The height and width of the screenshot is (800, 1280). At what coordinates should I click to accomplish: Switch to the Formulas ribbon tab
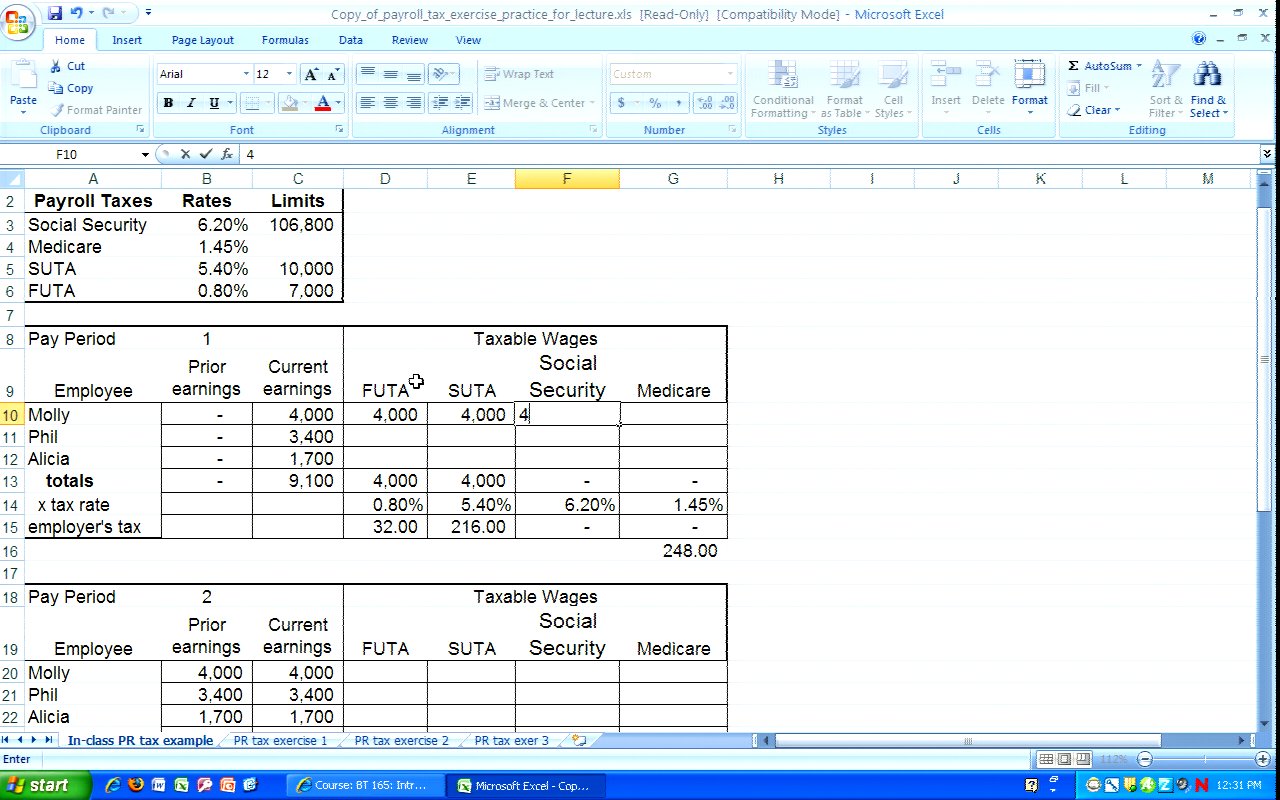point(284,40)
